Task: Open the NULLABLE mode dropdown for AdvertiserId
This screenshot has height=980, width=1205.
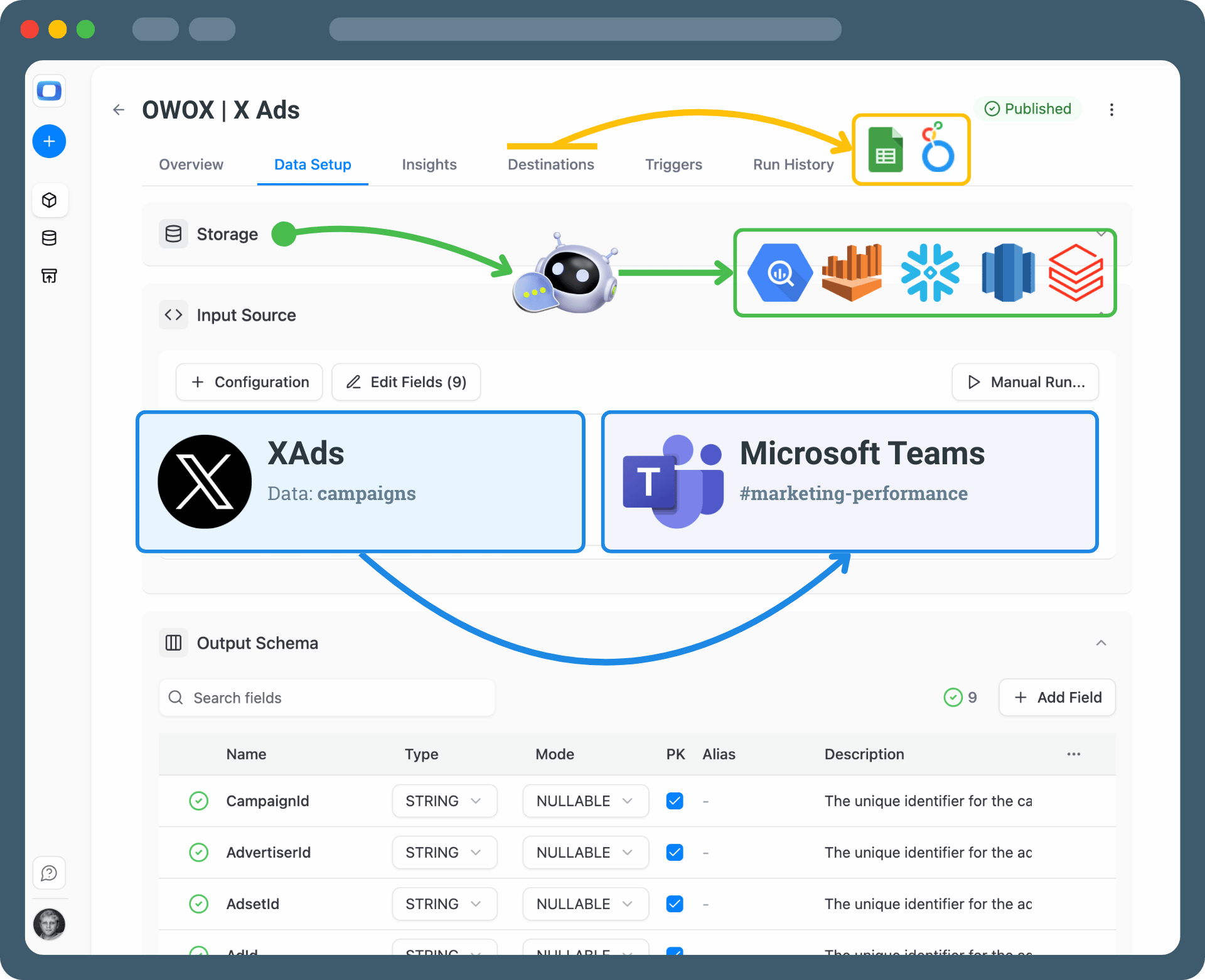Action: pos(585,853)
